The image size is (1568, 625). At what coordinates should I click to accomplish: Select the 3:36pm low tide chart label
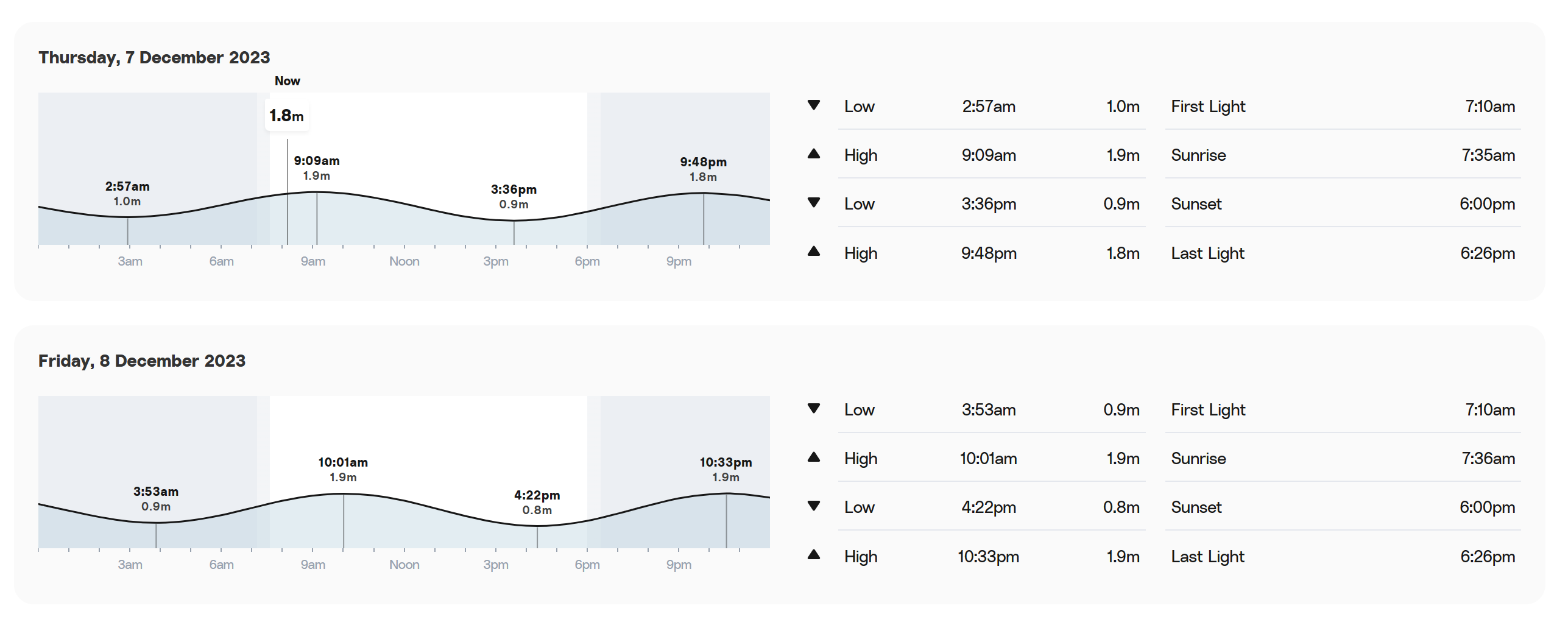point(514,197)
